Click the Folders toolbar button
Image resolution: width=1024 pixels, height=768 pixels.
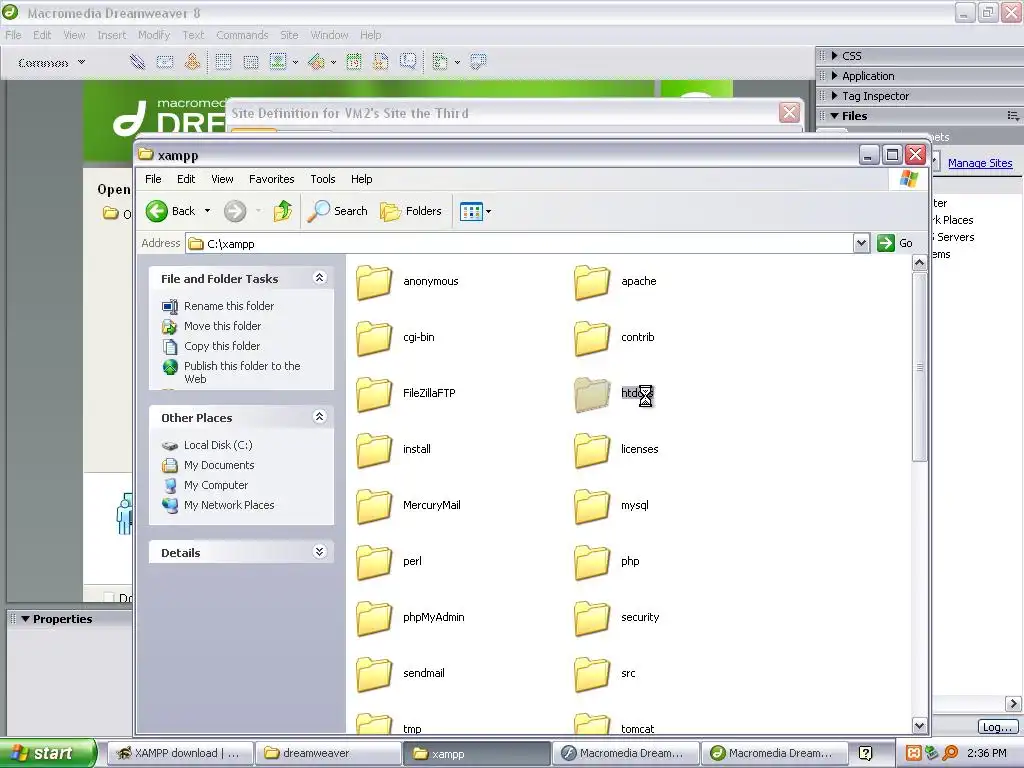411,211
